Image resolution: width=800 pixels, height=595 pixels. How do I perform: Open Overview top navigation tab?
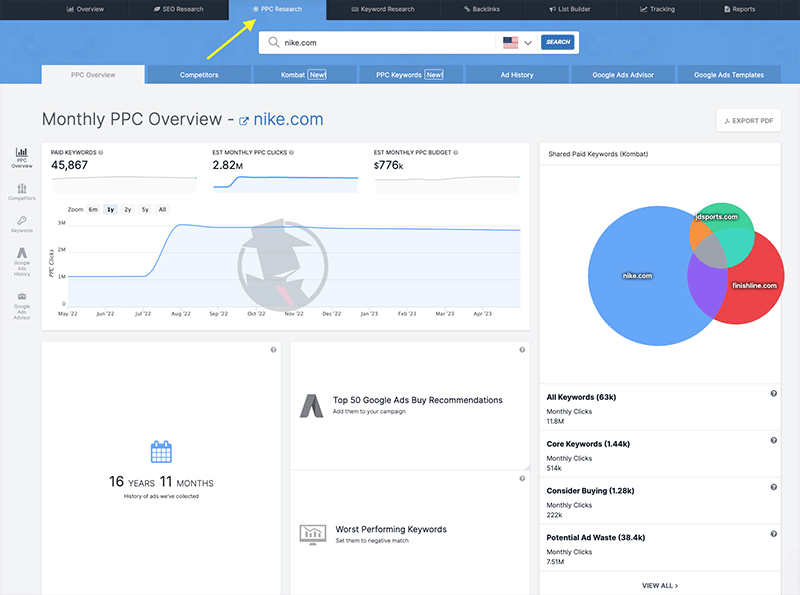tap(85, 9)
